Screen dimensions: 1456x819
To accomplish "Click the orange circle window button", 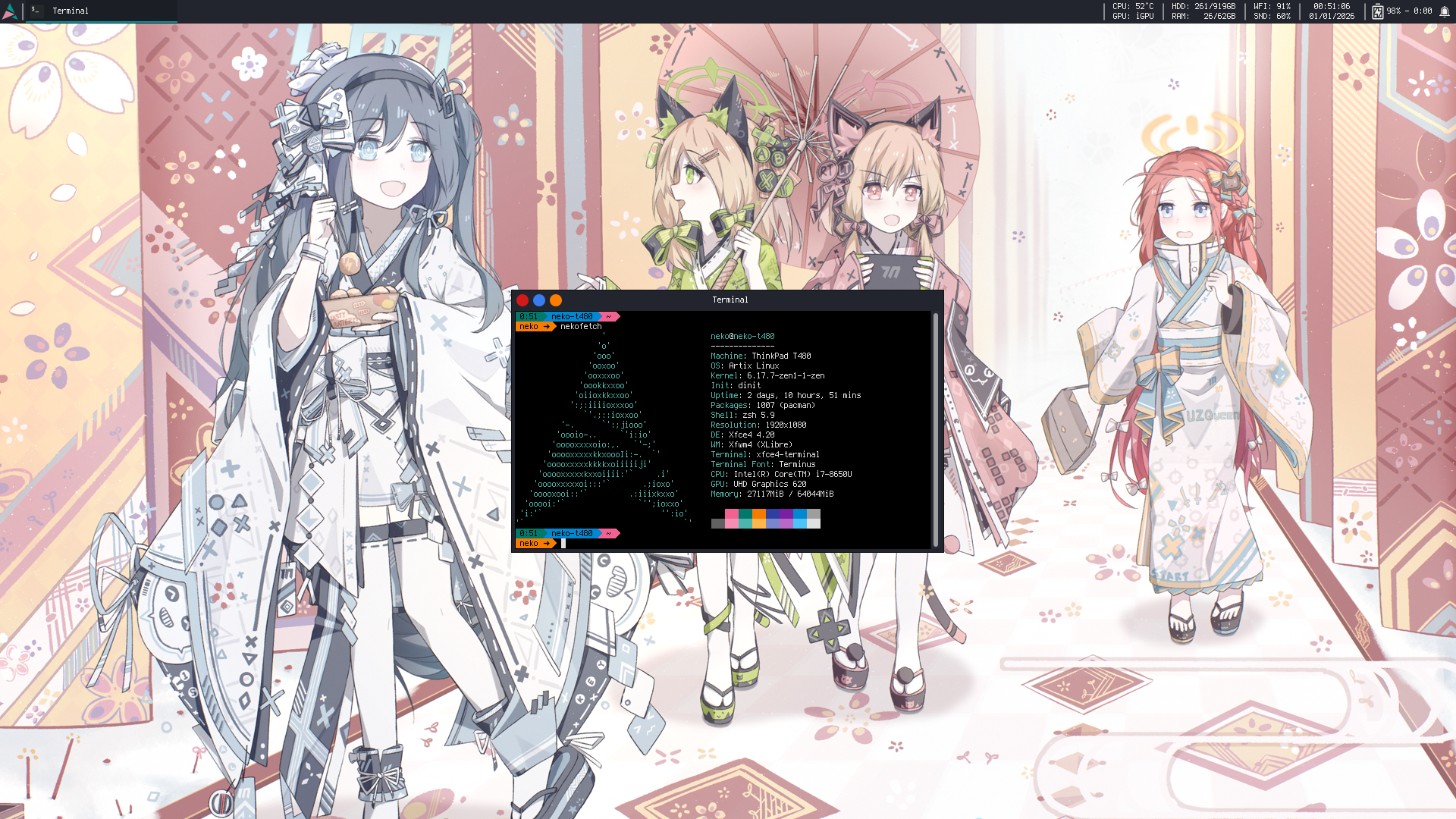I will pyautogui.click(x=556, y=300).
